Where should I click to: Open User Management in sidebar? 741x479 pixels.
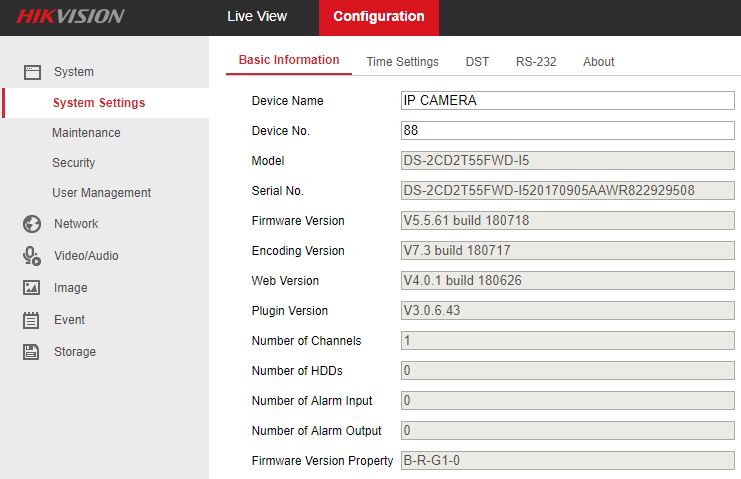tap(102, 193)
